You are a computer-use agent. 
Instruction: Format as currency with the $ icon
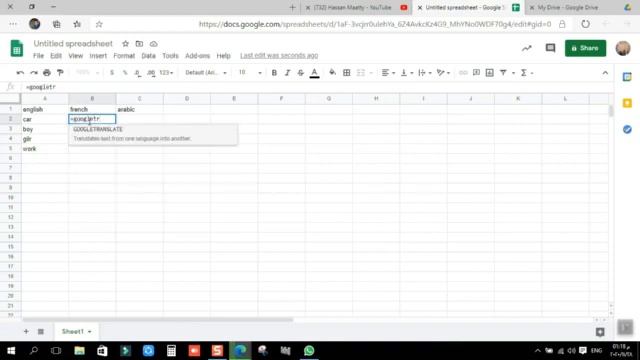[x=112, y=73]
